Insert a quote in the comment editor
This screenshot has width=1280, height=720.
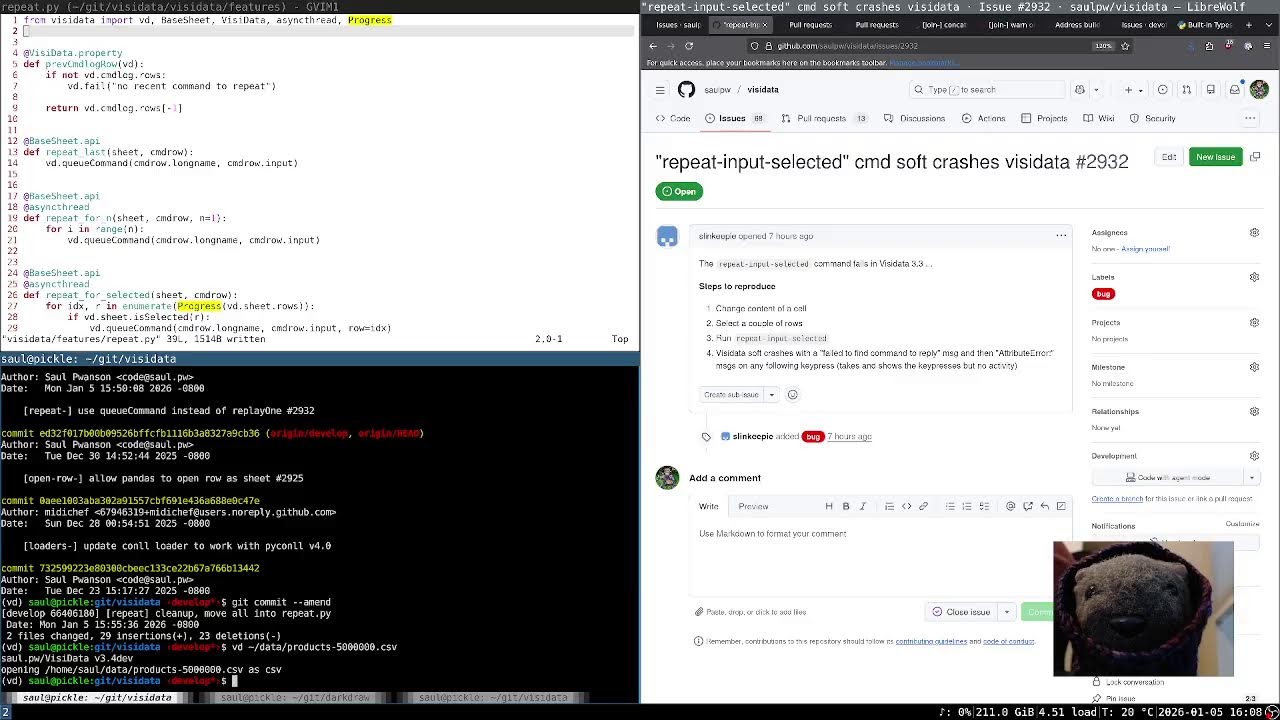(x=889, y=506)
